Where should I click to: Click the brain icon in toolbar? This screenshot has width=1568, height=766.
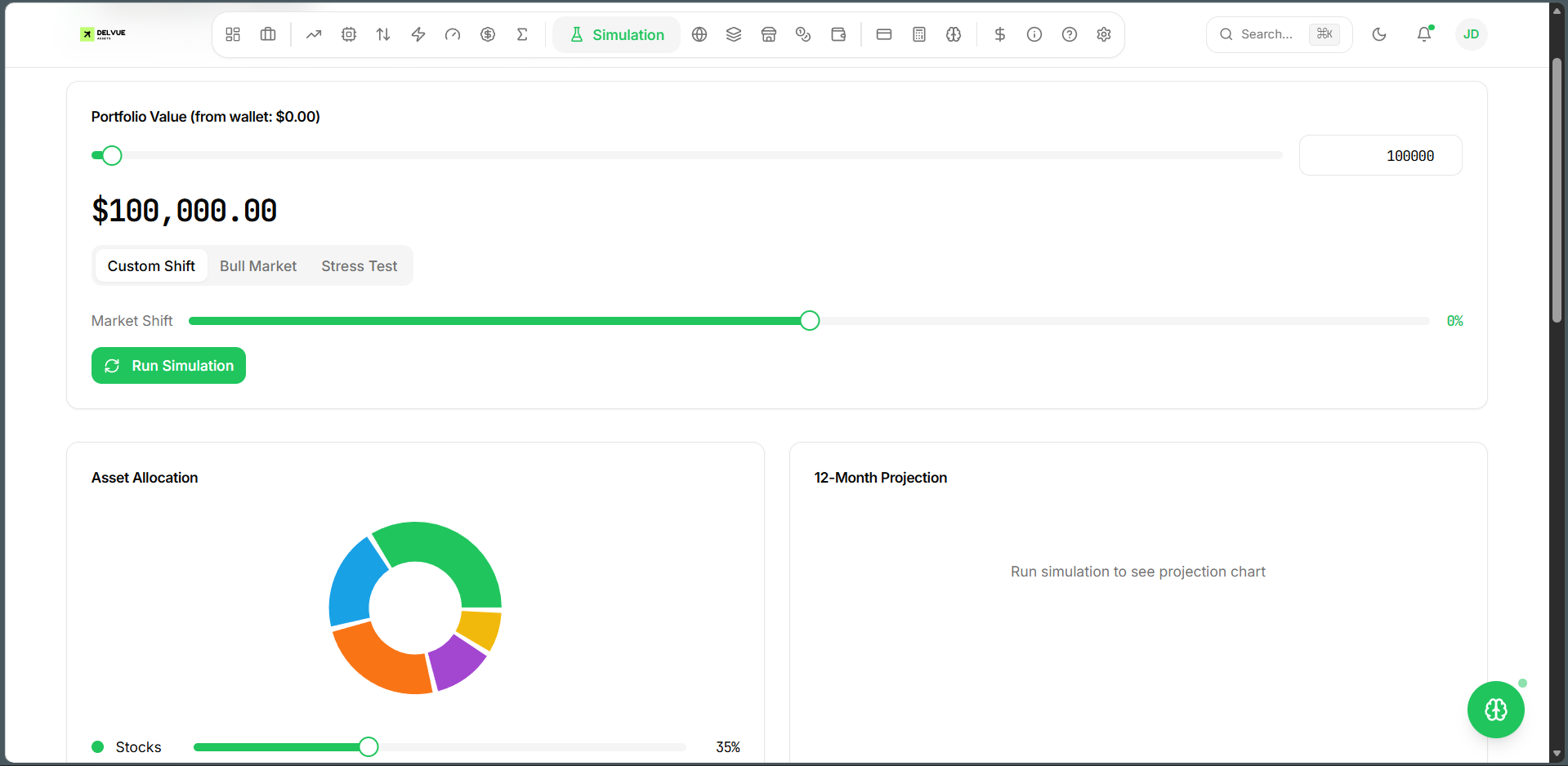point(954,34)
